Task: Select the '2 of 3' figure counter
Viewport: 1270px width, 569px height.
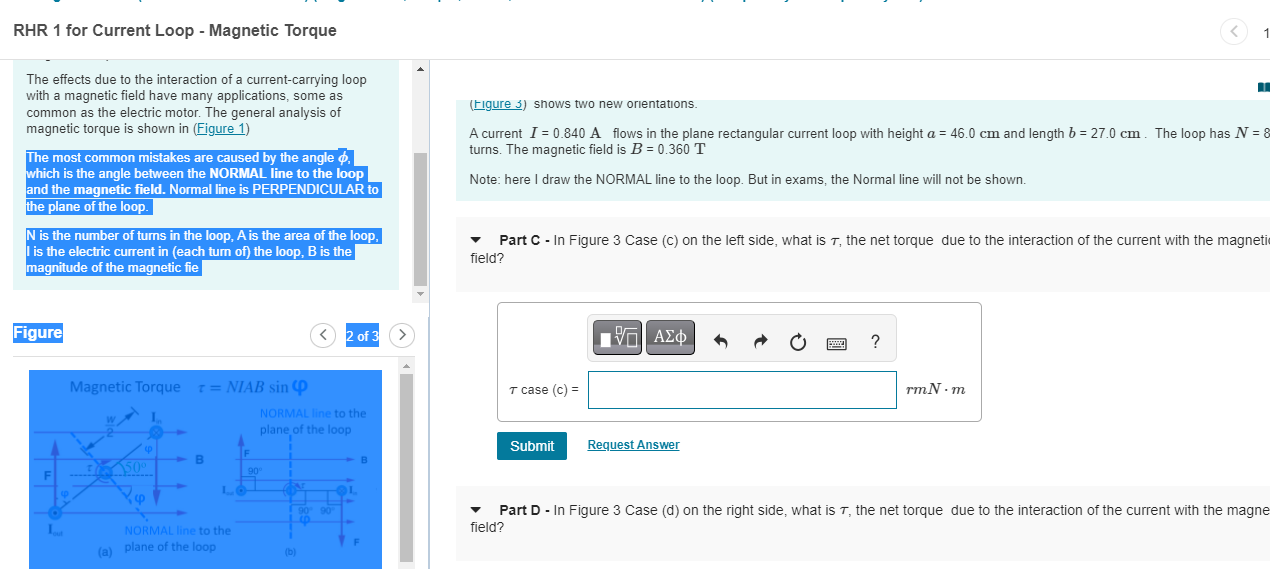Action: (362, 336)
